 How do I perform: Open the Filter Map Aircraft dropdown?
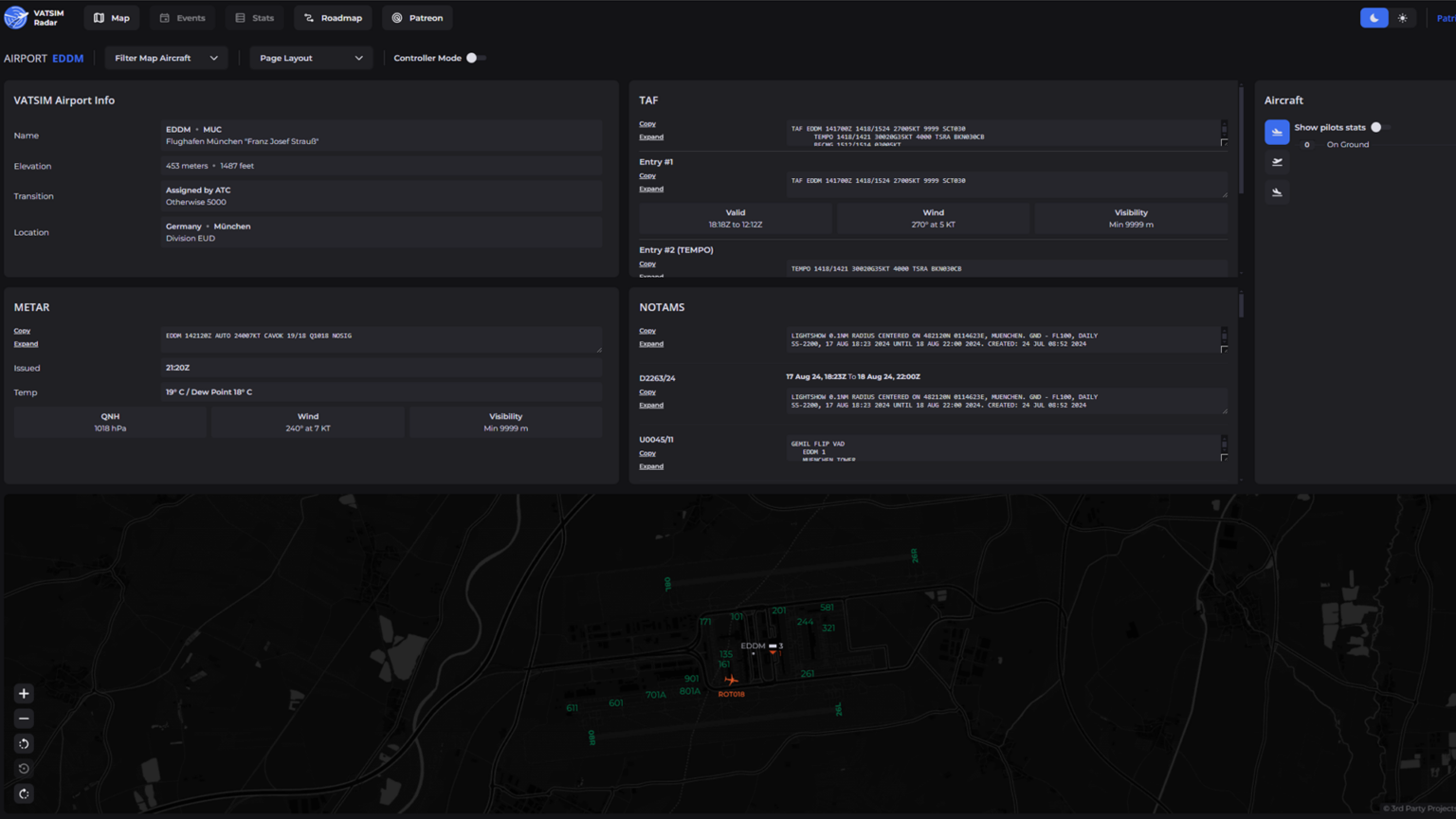click(x=166, y=58)
